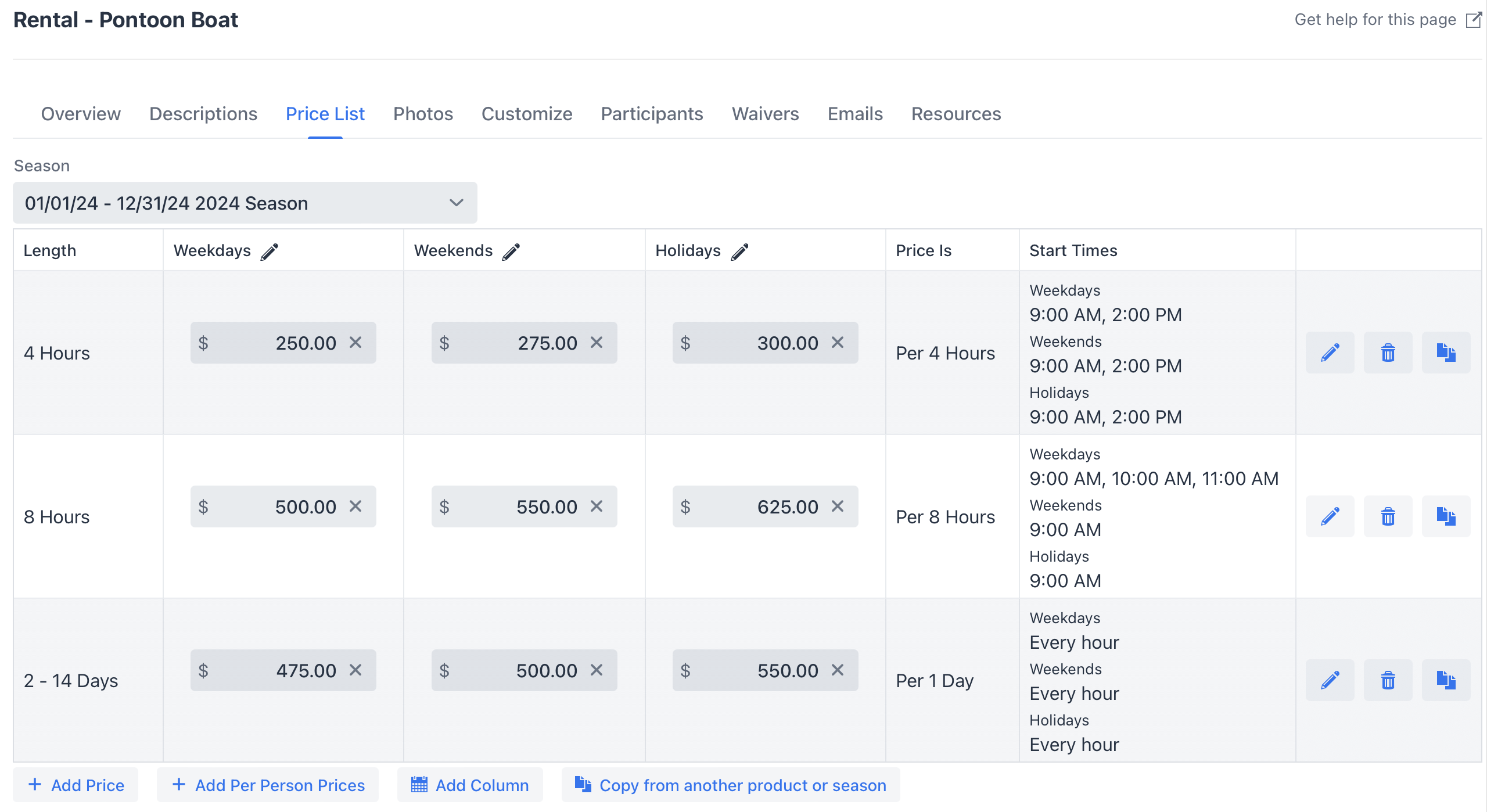The height and width of the screenshot is (812, 1487).
Task: Select the Price List tab
Action: tap(325, 114)
